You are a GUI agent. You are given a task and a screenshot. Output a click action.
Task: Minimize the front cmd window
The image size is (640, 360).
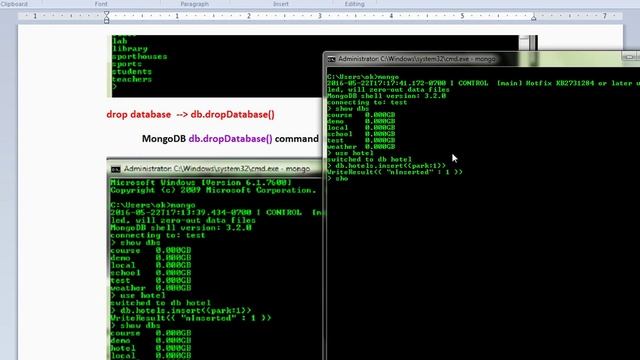click(x=629, y=57)
